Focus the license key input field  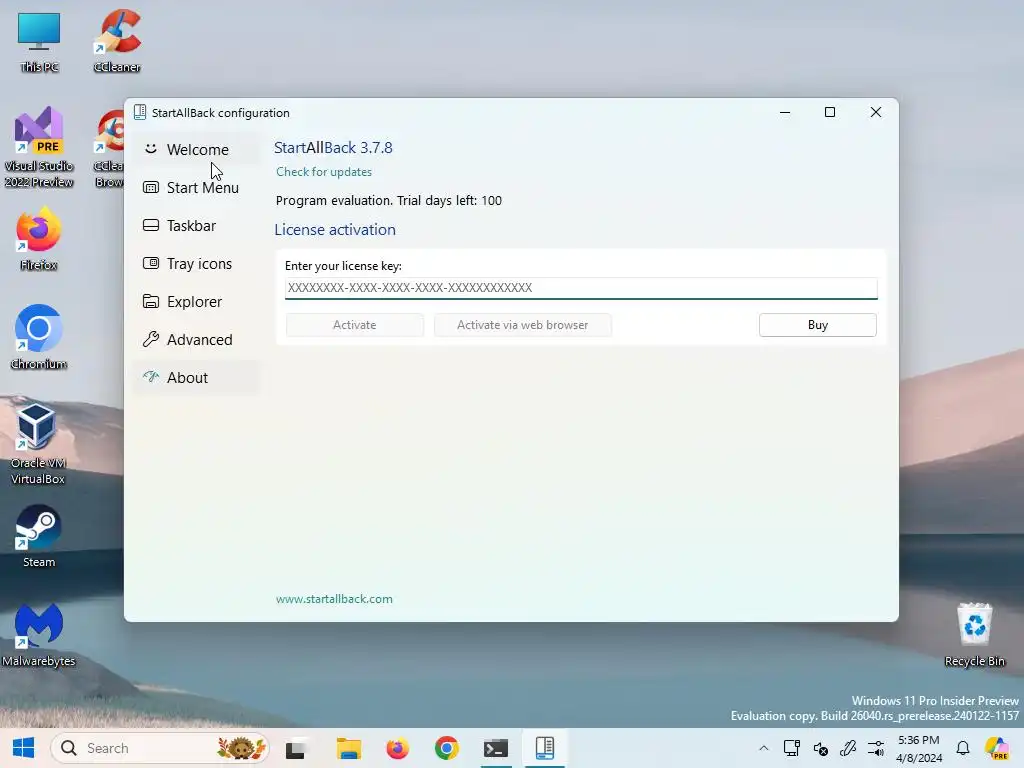click(581, 288)
